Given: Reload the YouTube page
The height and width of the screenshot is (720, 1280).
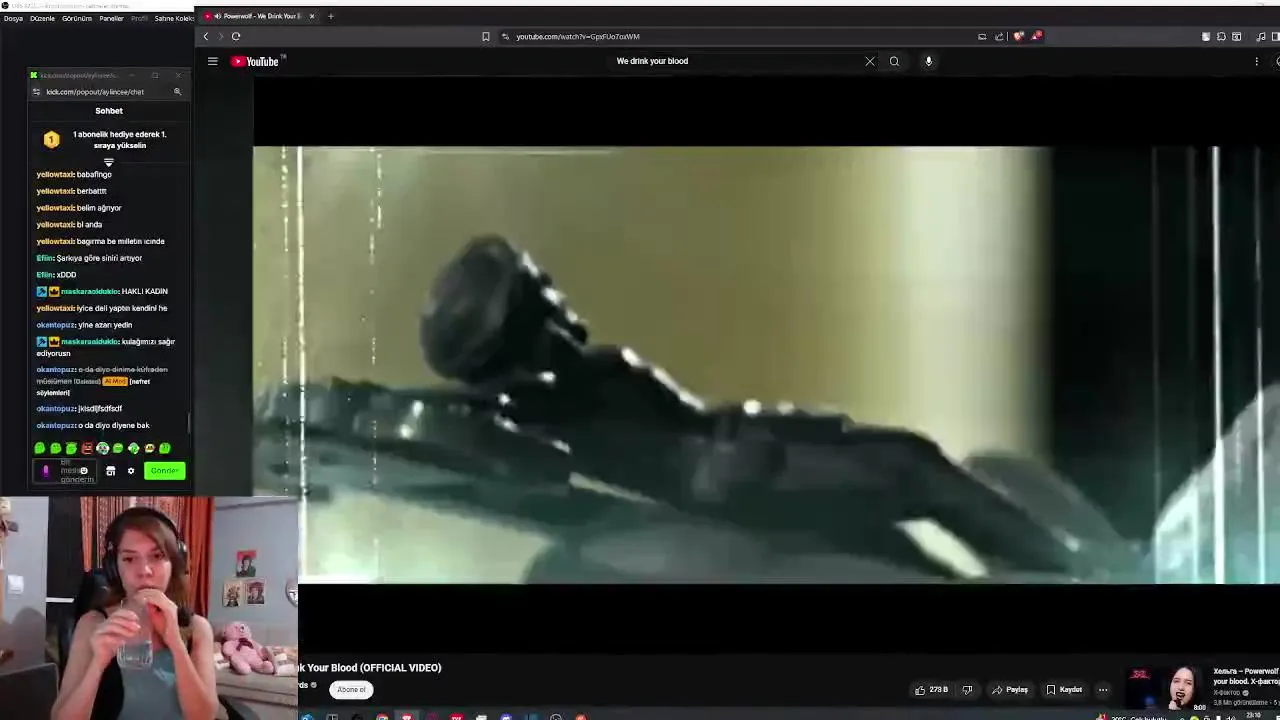Looking at the screenshot, I should 236,36.
